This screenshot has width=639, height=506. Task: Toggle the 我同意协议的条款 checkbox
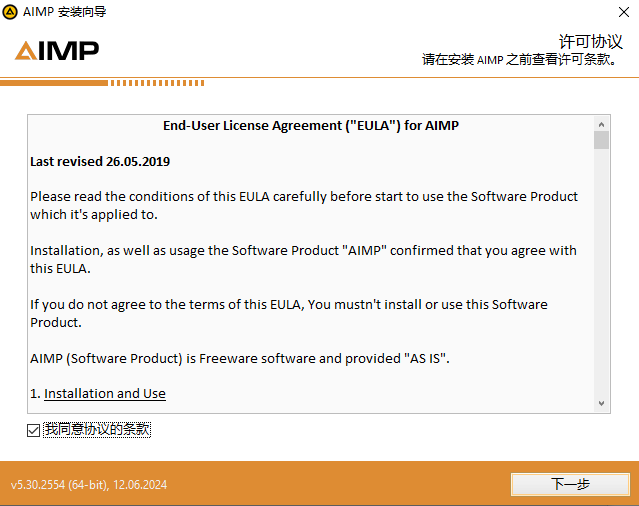coord(35,430)
